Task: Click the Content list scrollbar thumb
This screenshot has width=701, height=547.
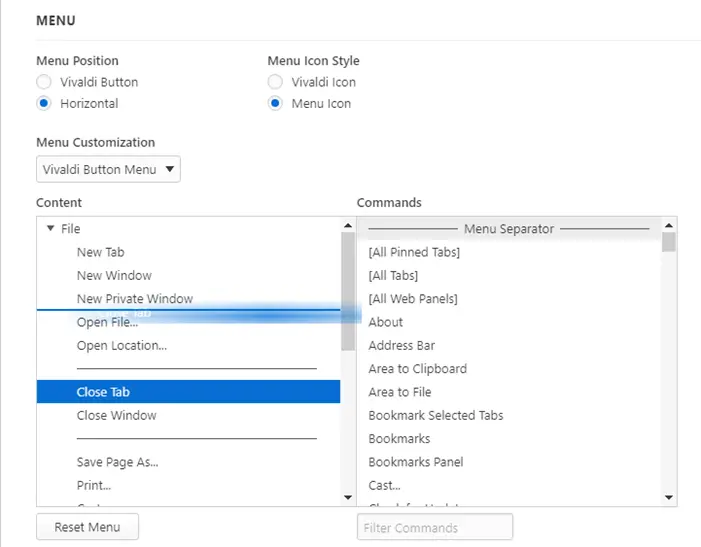Action: pyautogui.click(x=348, y=291)
